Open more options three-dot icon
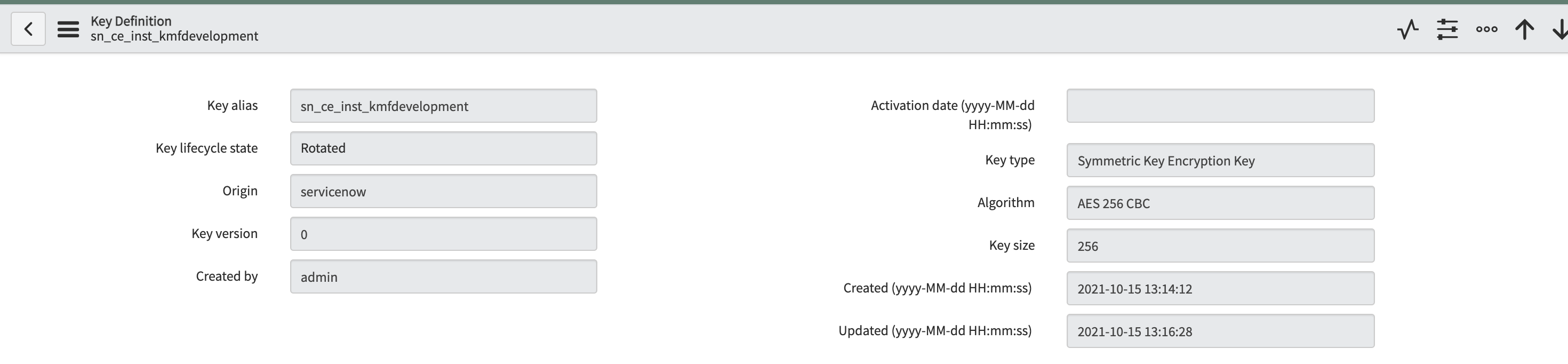1568x364 pixels. 1486,29
